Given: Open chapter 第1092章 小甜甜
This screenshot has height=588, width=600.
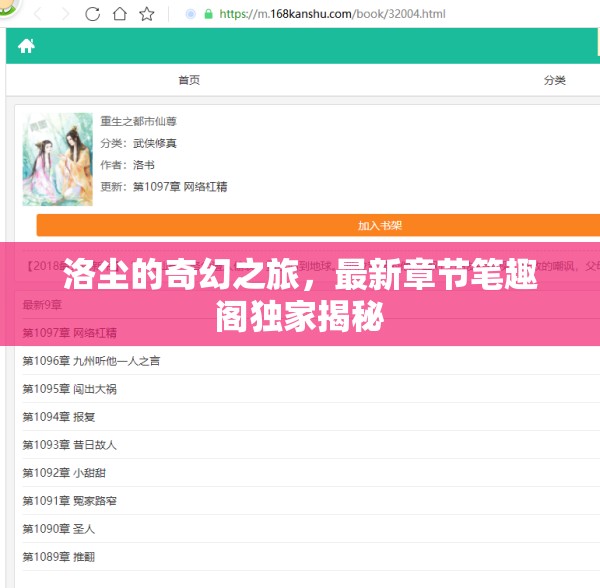Looking at the screenshot, I should [64, 473].
